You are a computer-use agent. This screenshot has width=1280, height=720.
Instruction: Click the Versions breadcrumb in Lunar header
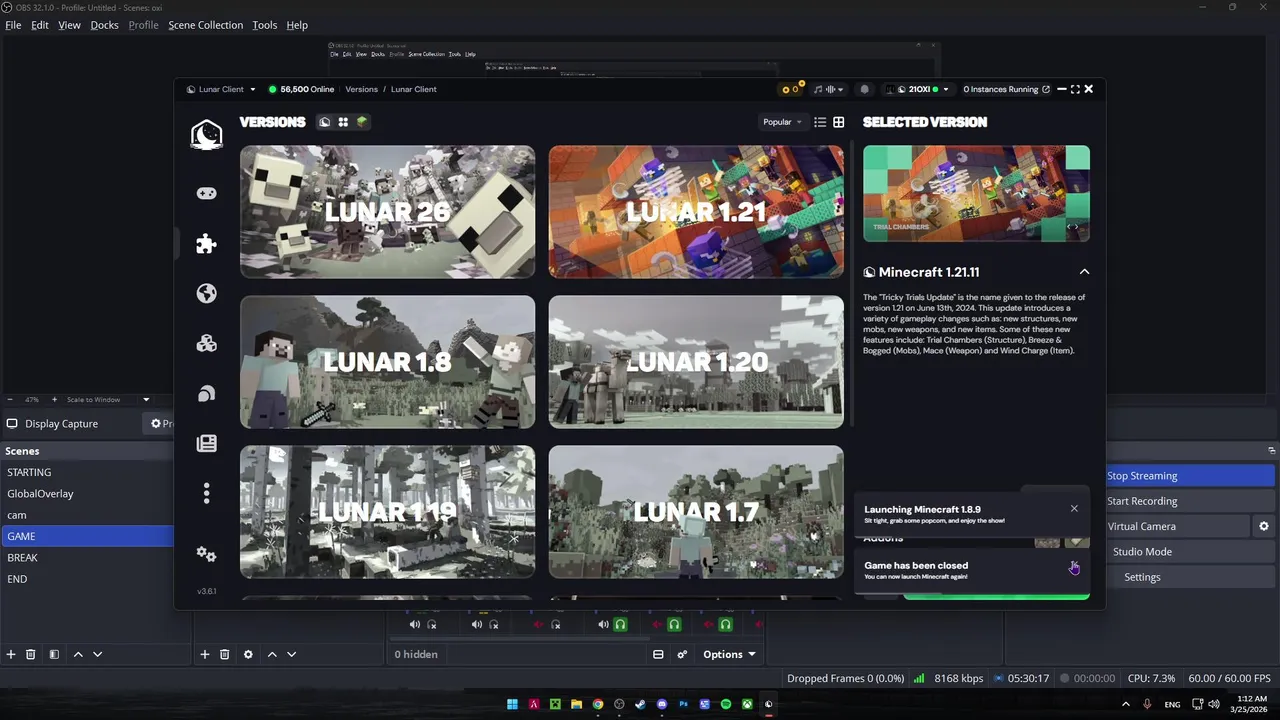tap(361, 89)
